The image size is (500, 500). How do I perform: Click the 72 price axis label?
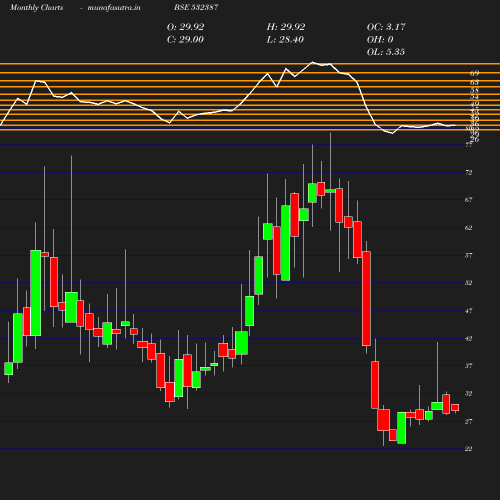(x=469, y=172)
